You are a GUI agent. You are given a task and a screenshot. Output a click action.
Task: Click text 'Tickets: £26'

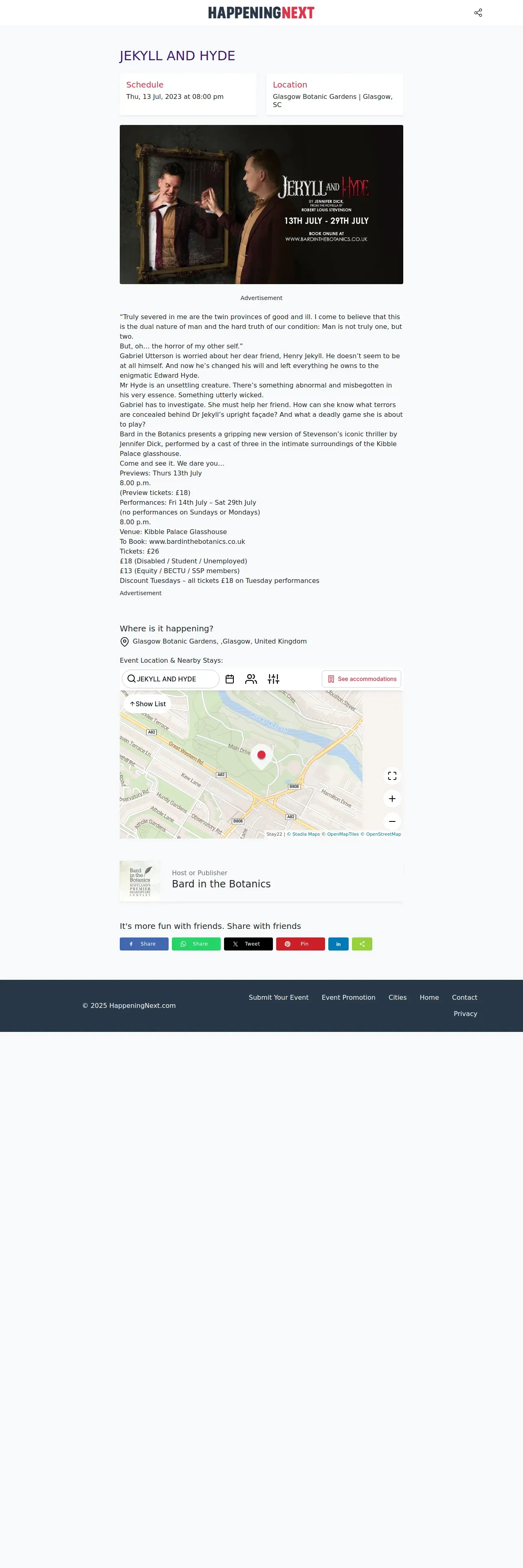point(139,552)
